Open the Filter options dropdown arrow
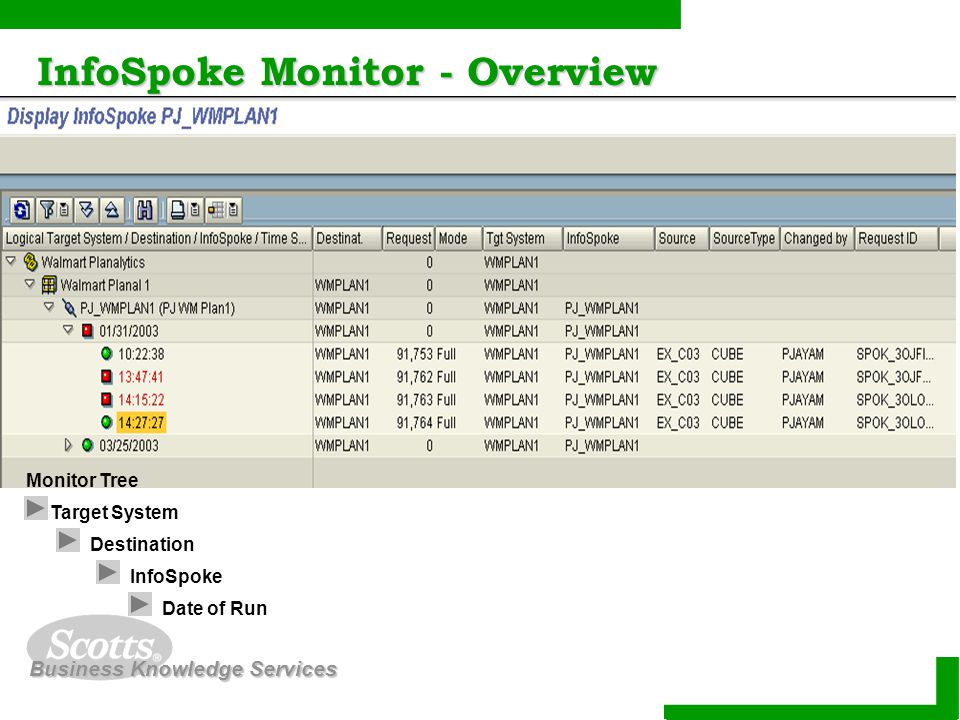This screenshot has height=720, width=960. [64, 209]
